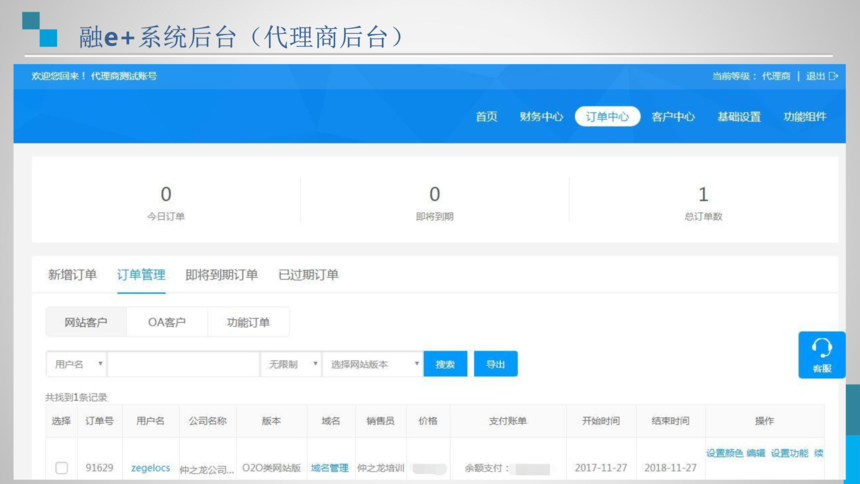Open the 已过期订单 tab

click(308, 275)
